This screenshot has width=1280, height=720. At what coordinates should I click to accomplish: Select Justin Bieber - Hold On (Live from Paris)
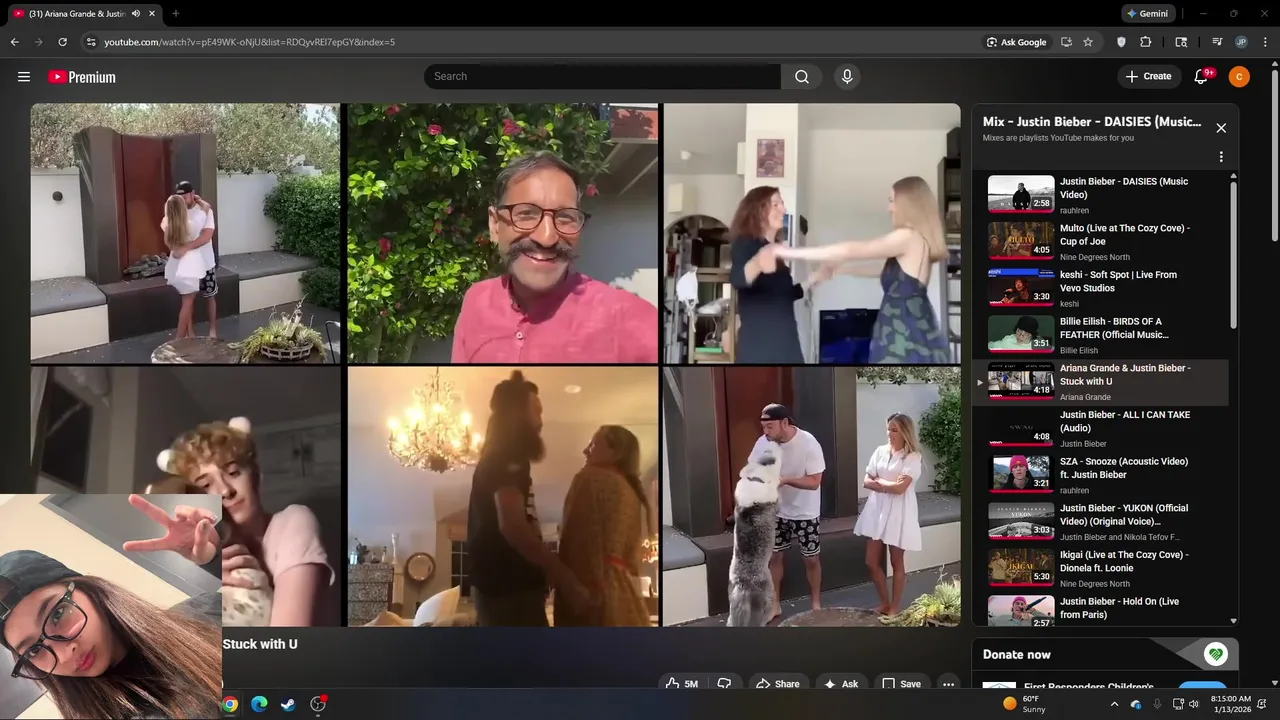1100,609
